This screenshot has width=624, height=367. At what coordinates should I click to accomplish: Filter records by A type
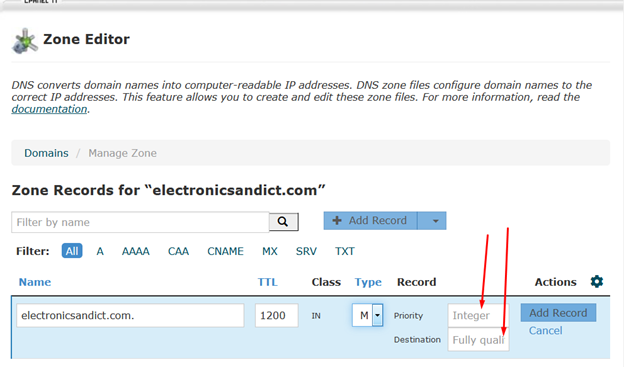click(100, 252)
